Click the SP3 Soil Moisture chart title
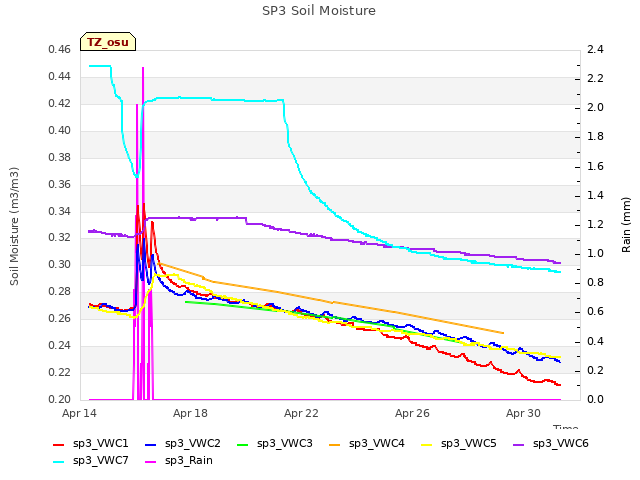The width and height of the screenshot is (640, 480). pos(319,11)
